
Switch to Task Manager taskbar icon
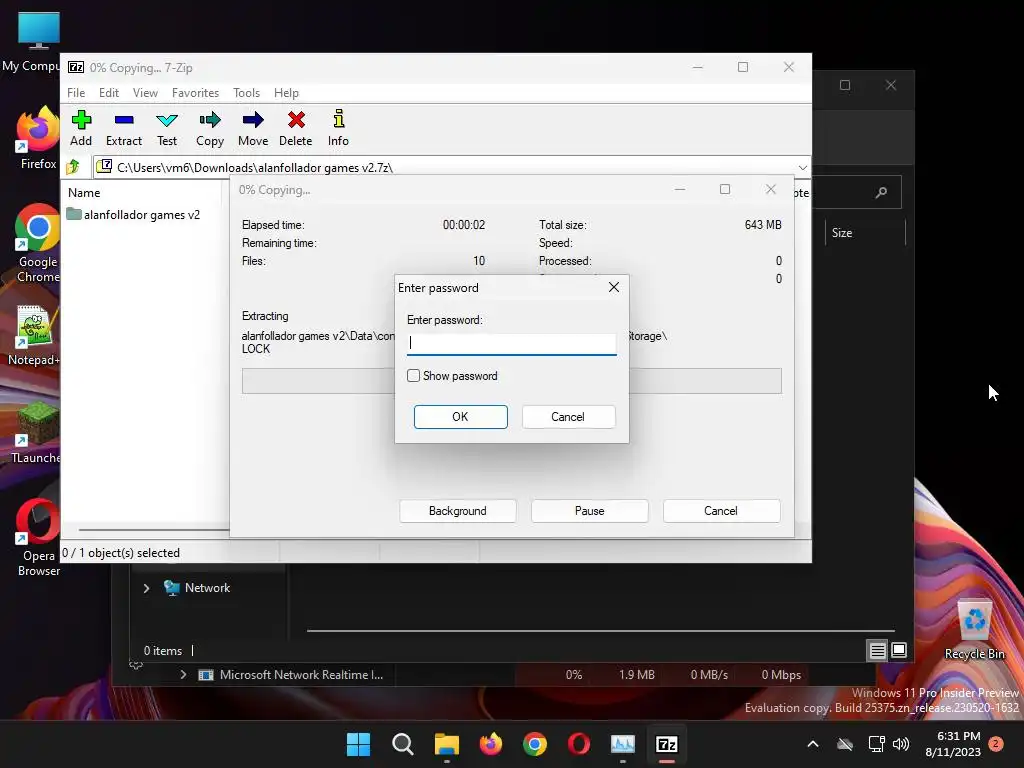[622, 744]
